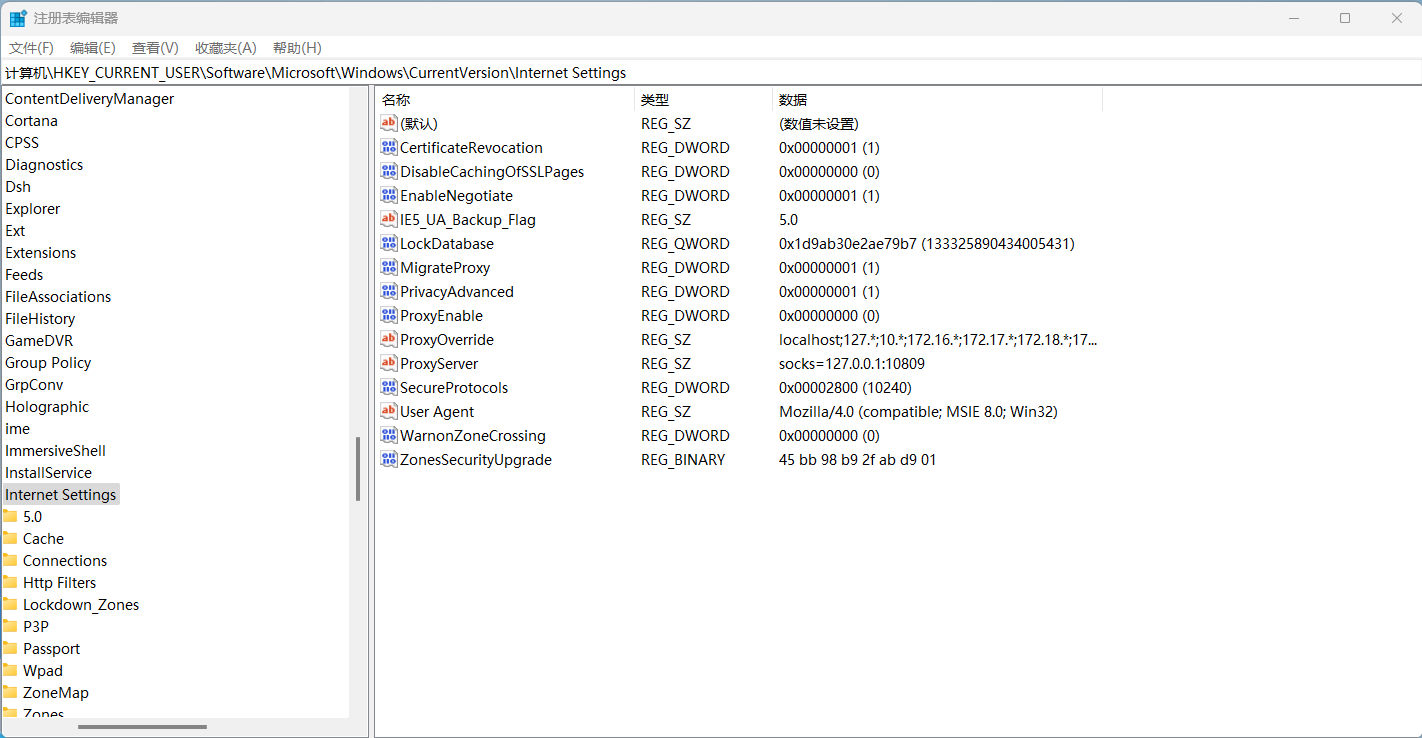The height and width of the screenshot is (738, 1422).
Task: Sort by the 名称 column header
Action: 505,100
